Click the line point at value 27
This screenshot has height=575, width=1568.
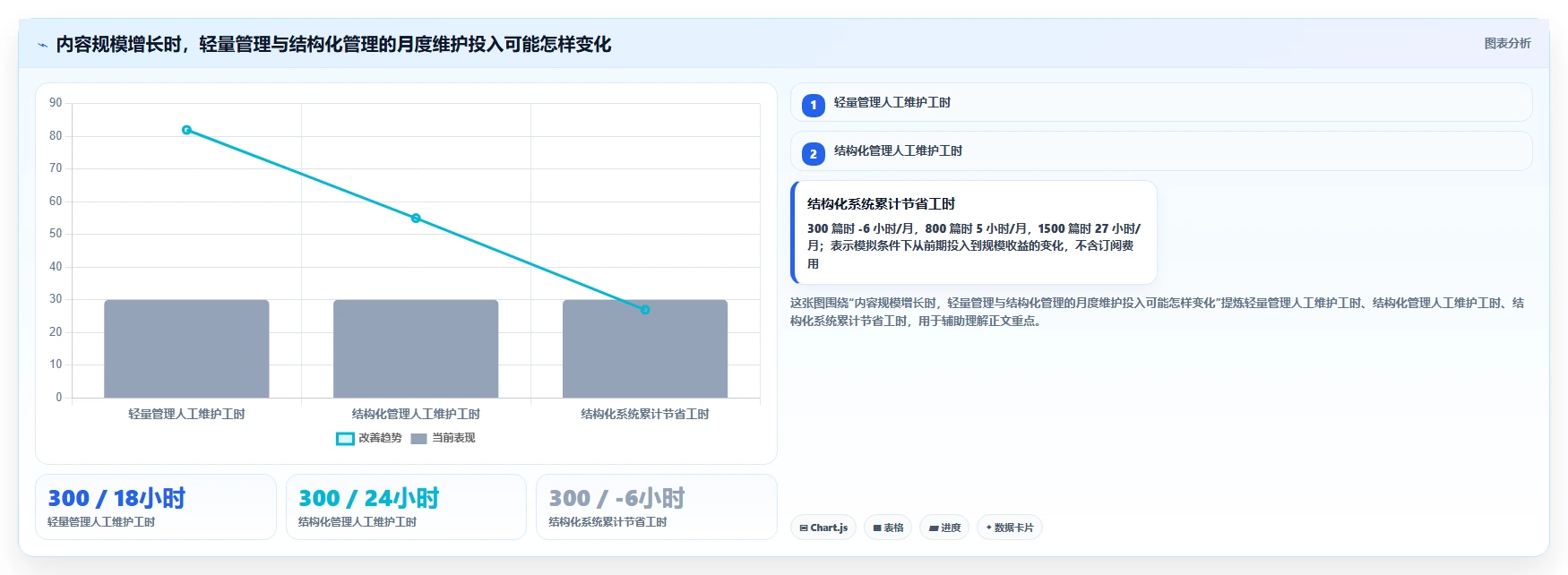click(x=645, y=310)
